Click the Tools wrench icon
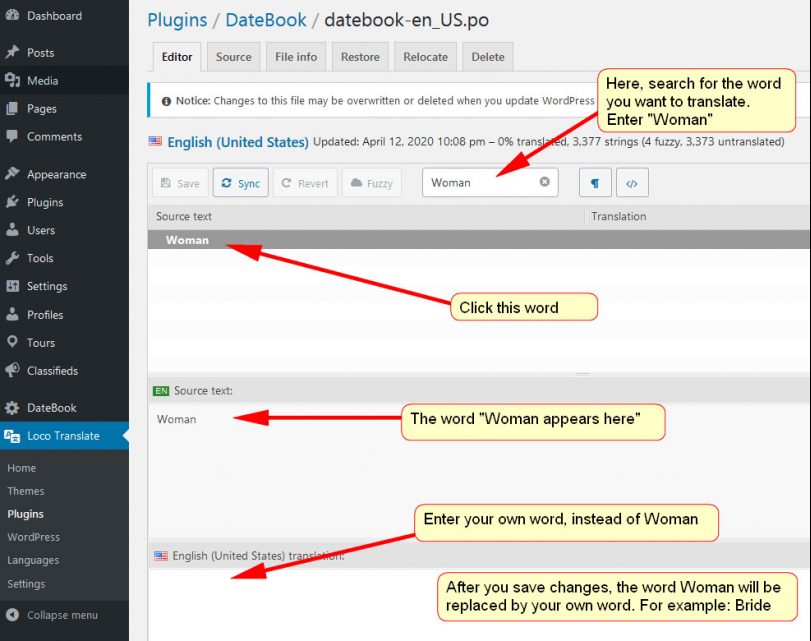This screenshot has height=641, width=811. pos(12,258)
